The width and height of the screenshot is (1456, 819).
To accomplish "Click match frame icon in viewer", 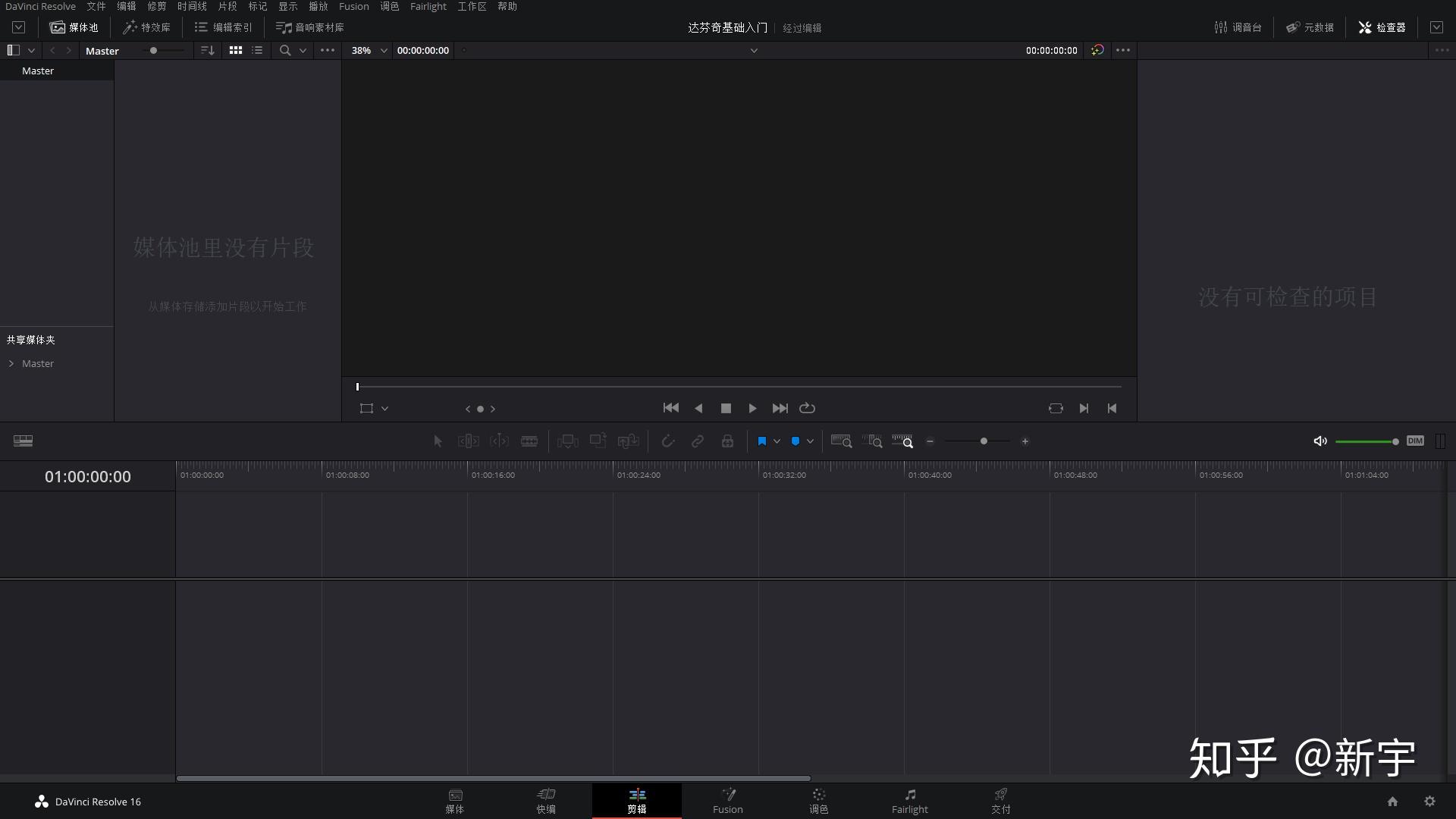I will click(1056, 408).
